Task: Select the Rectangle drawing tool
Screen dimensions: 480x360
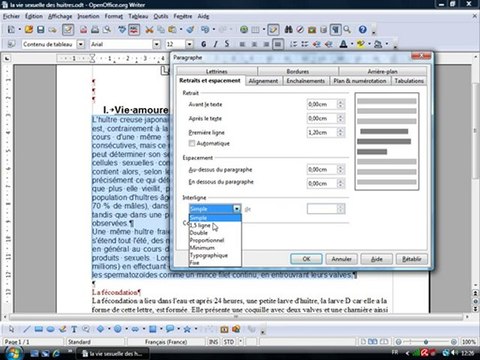Action: (38, 329)
